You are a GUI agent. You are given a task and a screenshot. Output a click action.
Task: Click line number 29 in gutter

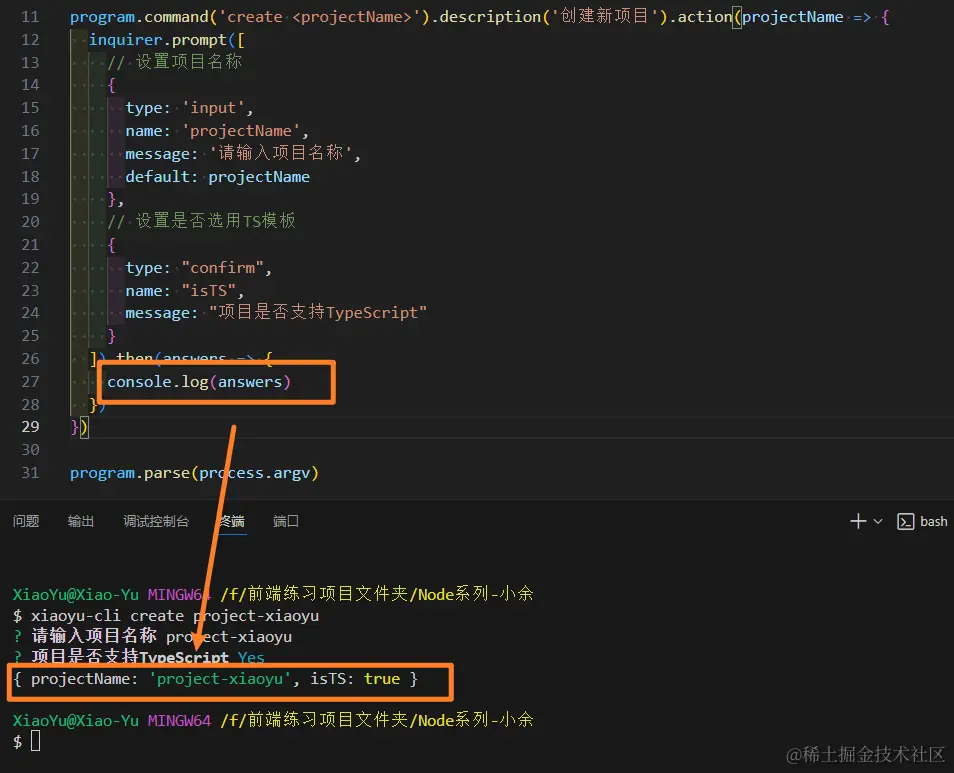tap(30, 426)
